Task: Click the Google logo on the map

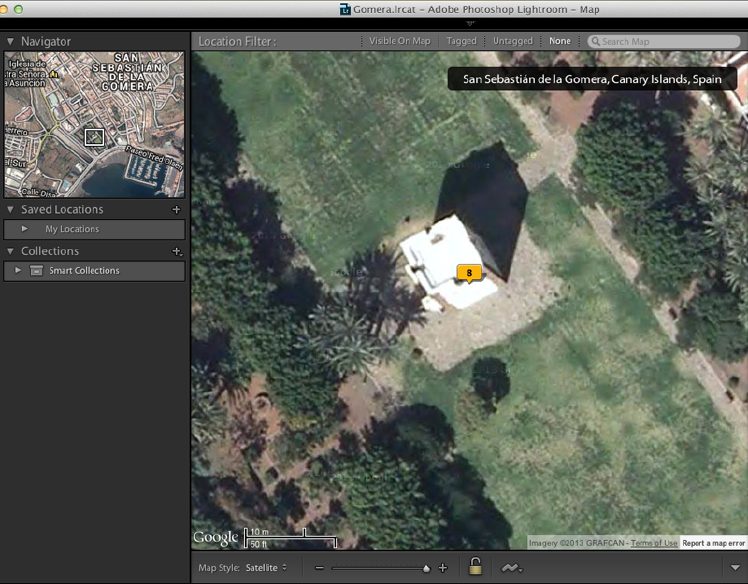Action: pos(216,538)
